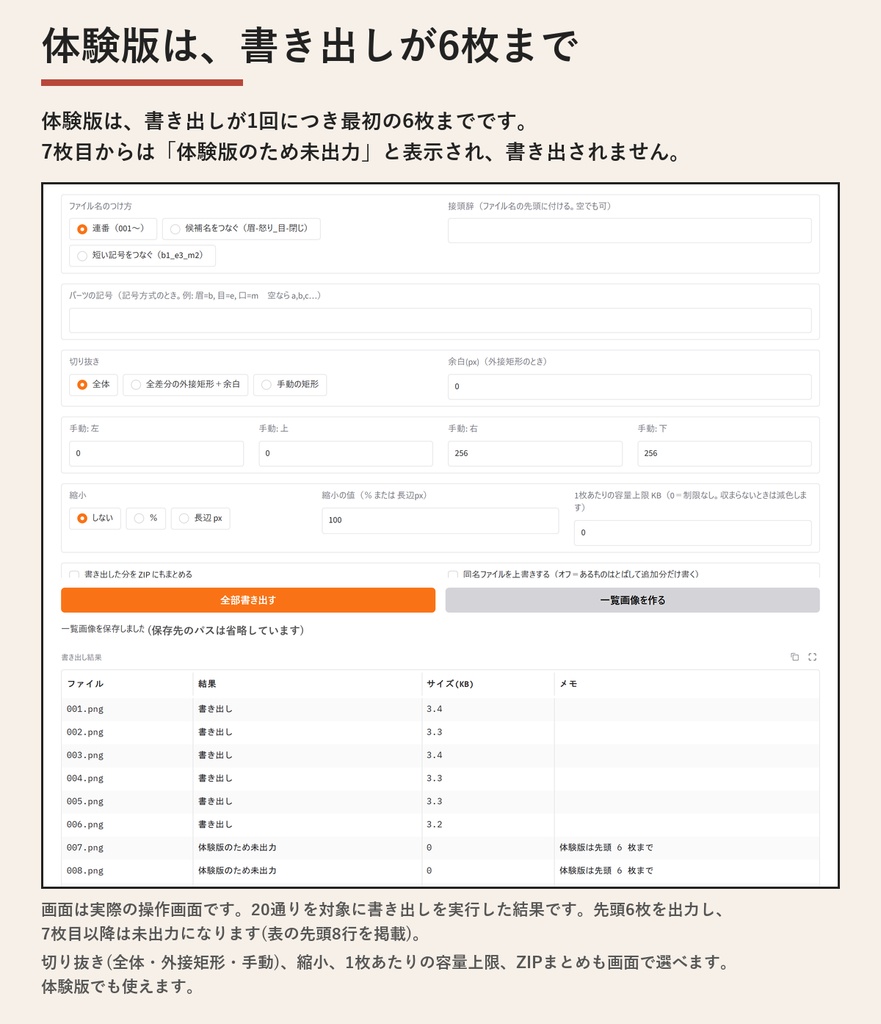Focus the 接頭辞 input field

click(x=630, y=231)
